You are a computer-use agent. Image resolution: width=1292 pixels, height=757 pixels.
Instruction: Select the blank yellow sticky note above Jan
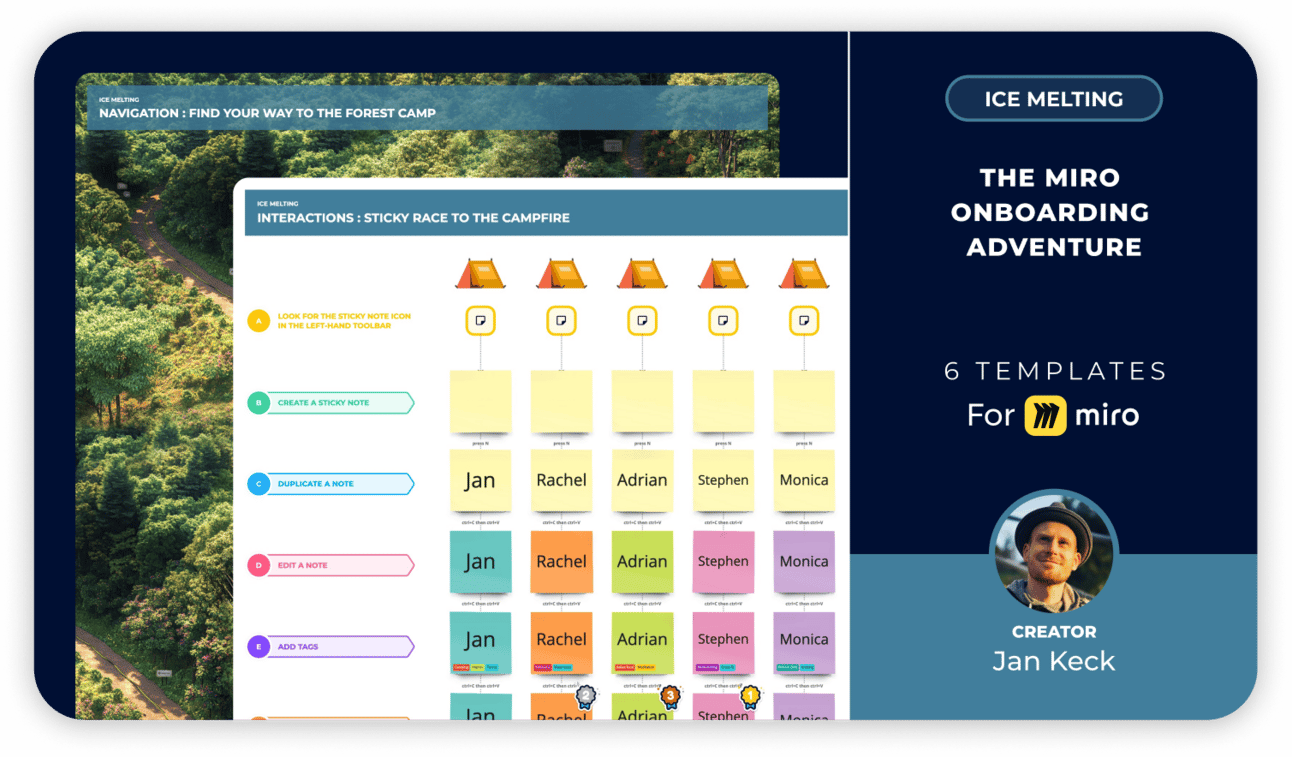tap(480, 401)
